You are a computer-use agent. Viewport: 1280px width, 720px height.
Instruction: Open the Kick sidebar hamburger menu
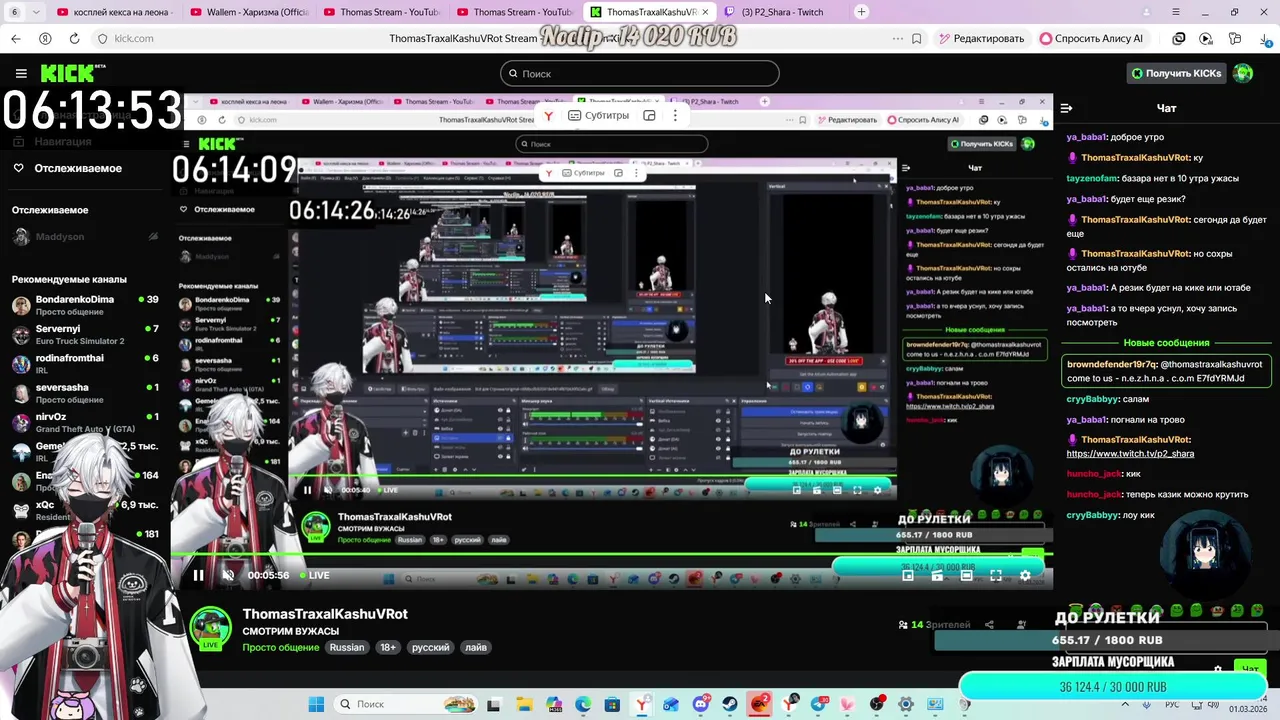(x=21, y=73)
